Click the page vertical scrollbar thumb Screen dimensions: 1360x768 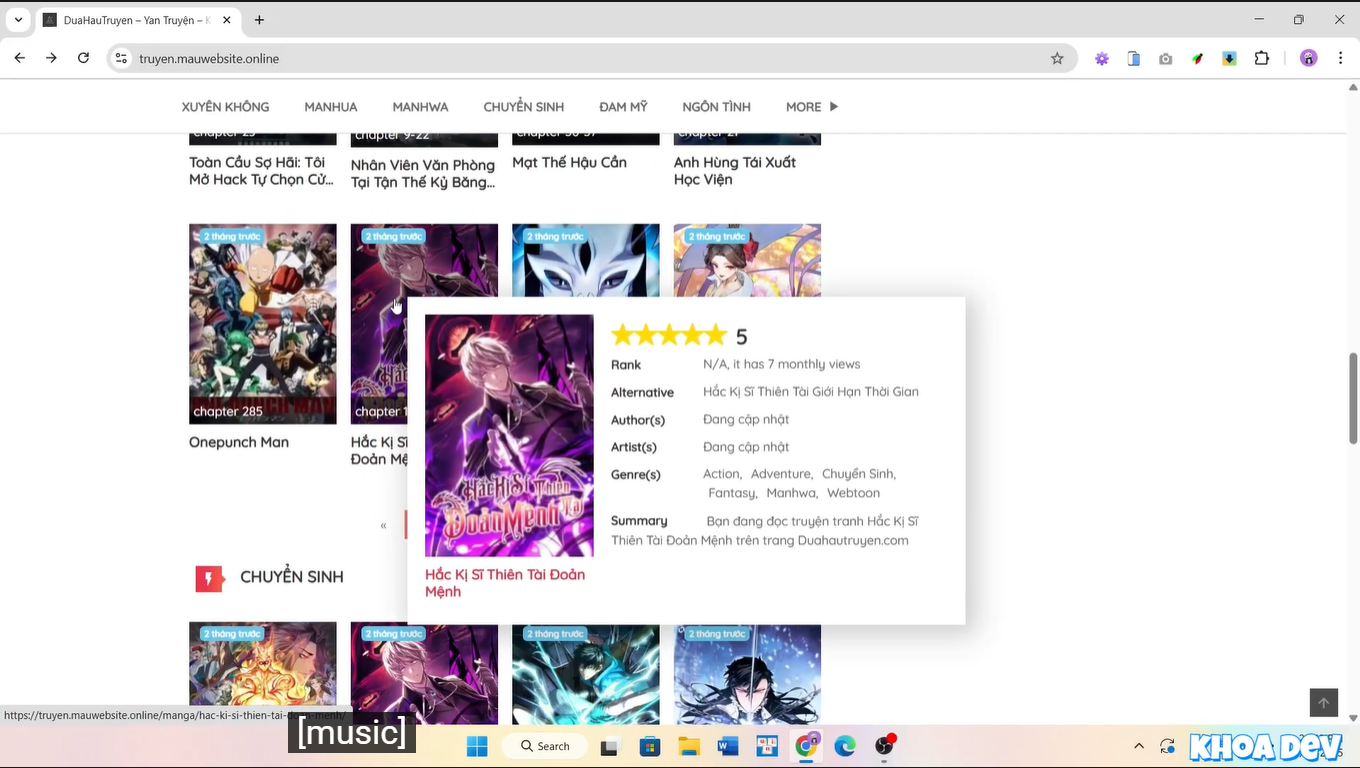(1353, 398)
